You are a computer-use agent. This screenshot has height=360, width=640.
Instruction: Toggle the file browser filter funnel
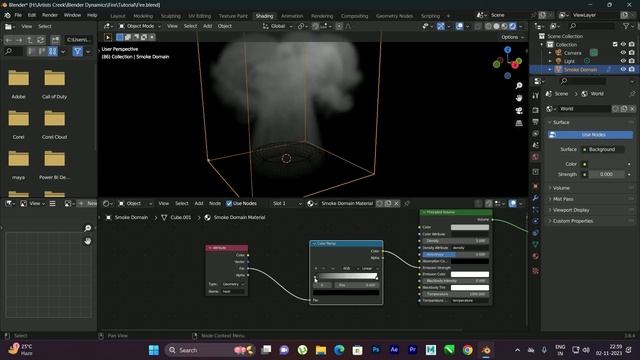(x=78, y=51)
